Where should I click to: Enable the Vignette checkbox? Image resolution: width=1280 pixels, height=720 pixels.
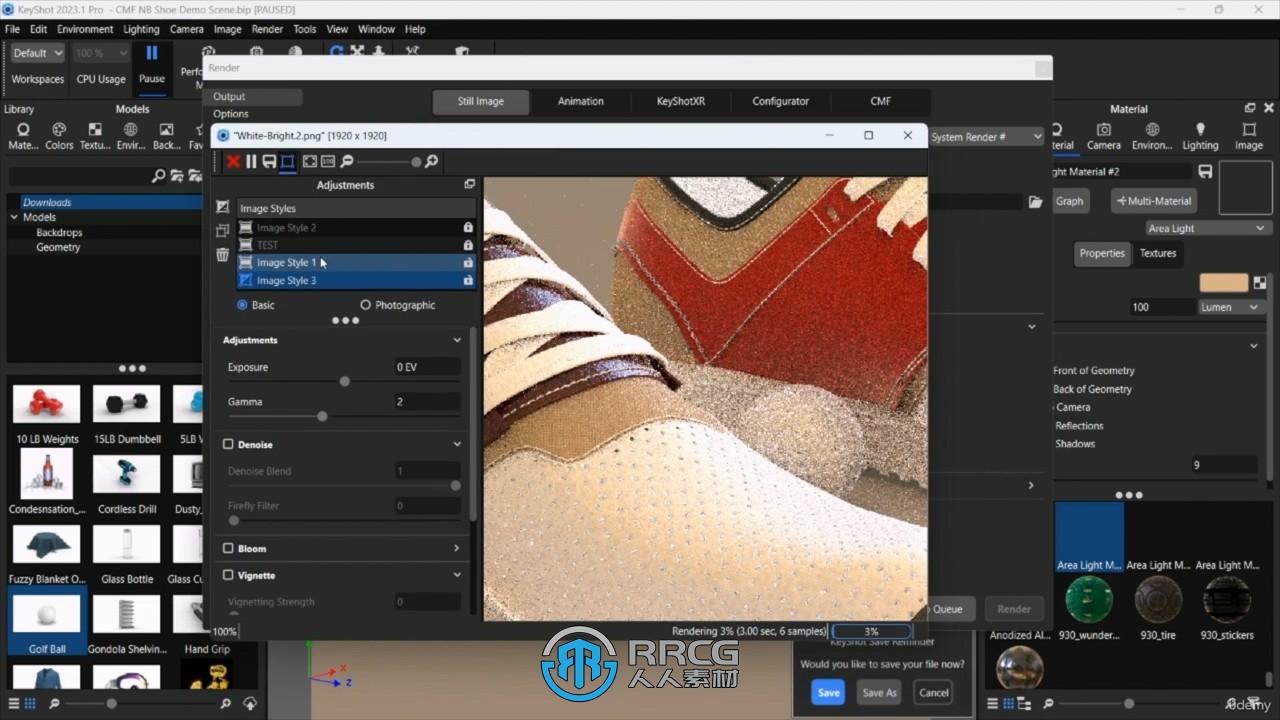228,575
